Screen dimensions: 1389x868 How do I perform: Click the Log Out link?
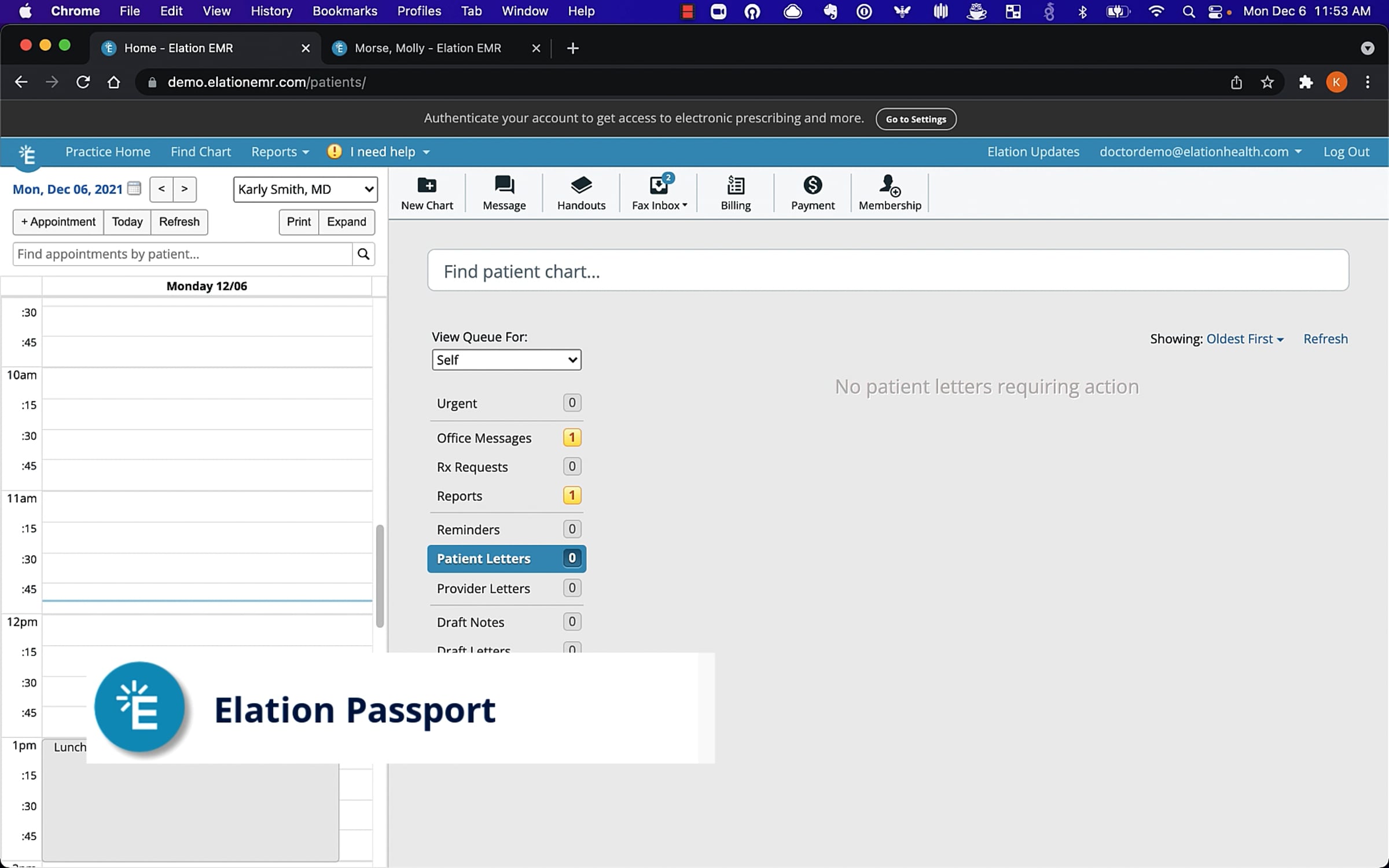tap(1346, 152)
